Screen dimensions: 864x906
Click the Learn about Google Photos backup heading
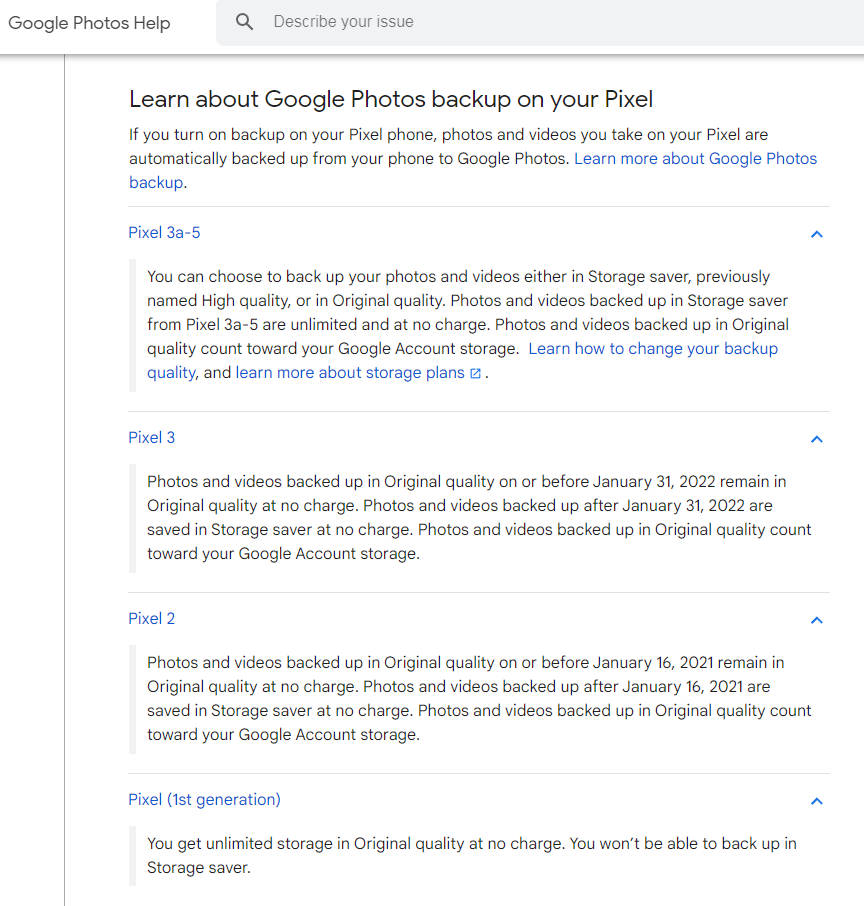pos(391,99)
